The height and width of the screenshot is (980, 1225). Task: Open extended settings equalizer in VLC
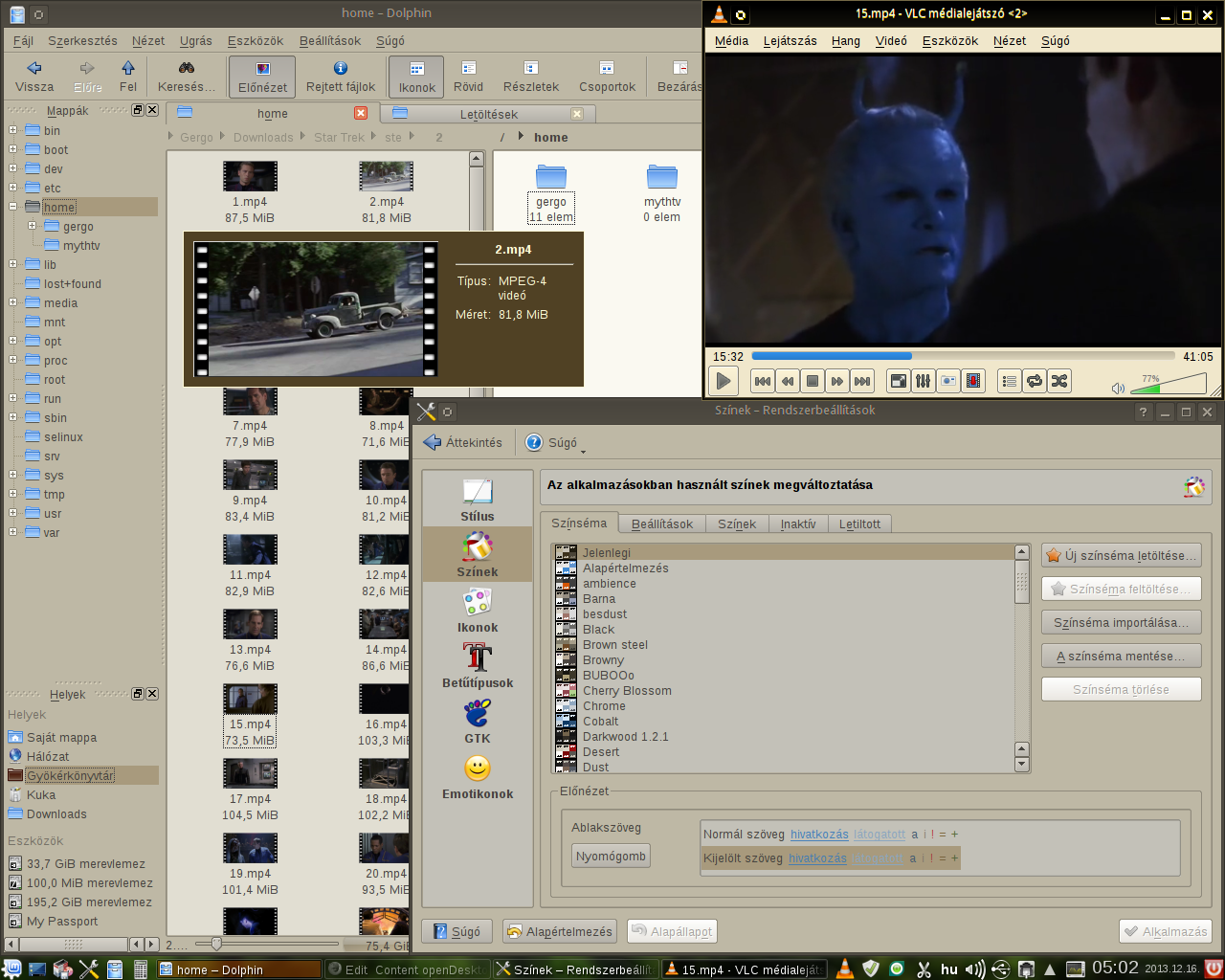pos(924,381)
